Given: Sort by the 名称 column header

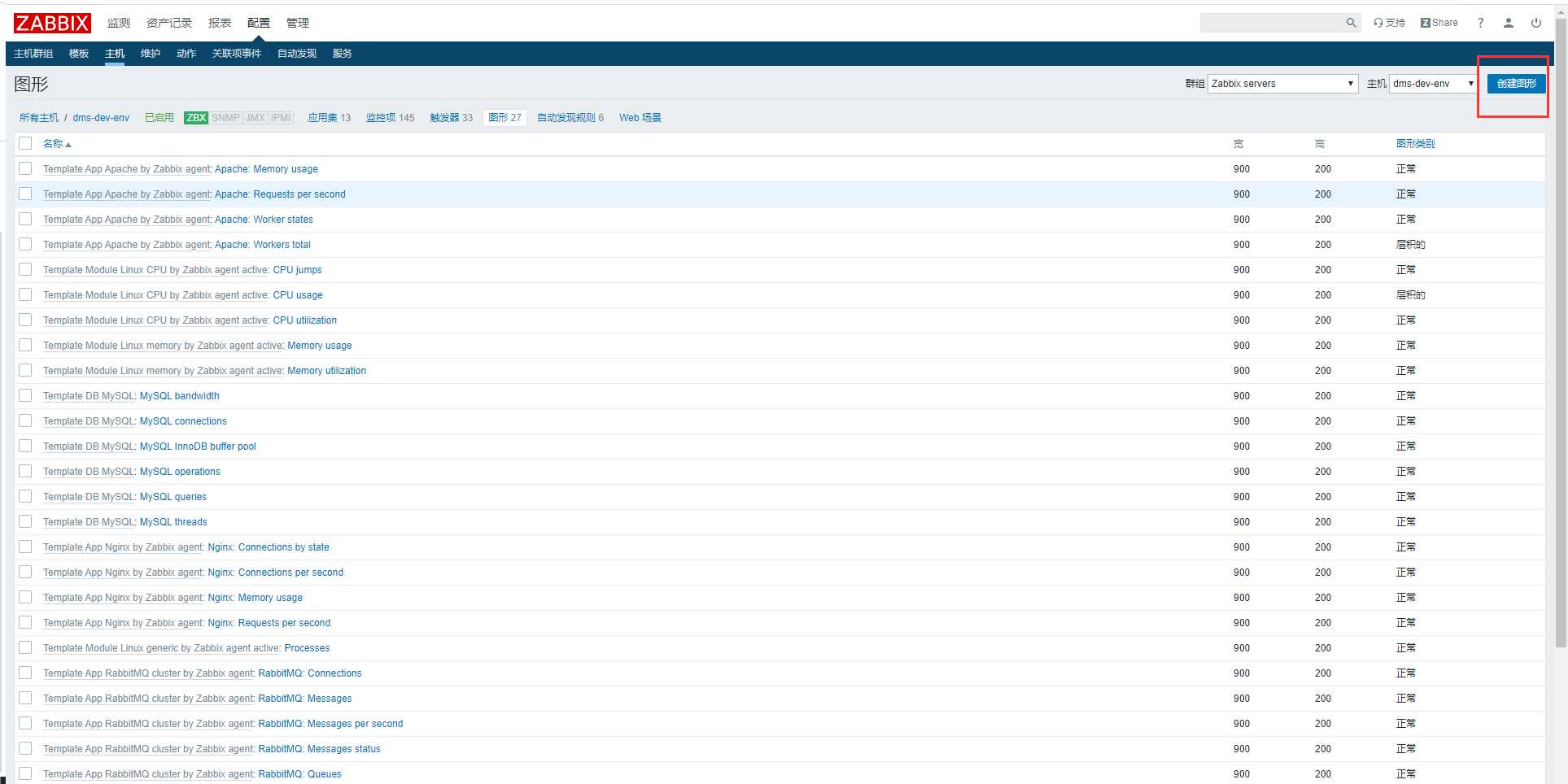Looking at the screenshot, I should pos(57,144).
